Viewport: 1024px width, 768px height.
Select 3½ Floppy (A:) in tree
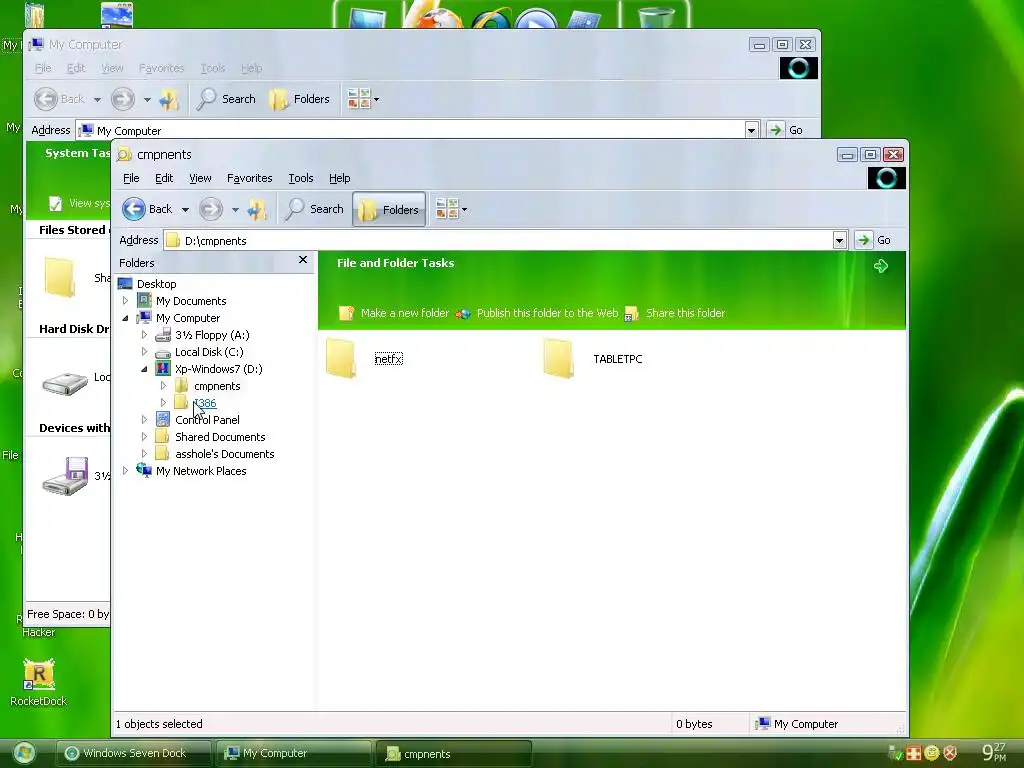coord(212,335)
